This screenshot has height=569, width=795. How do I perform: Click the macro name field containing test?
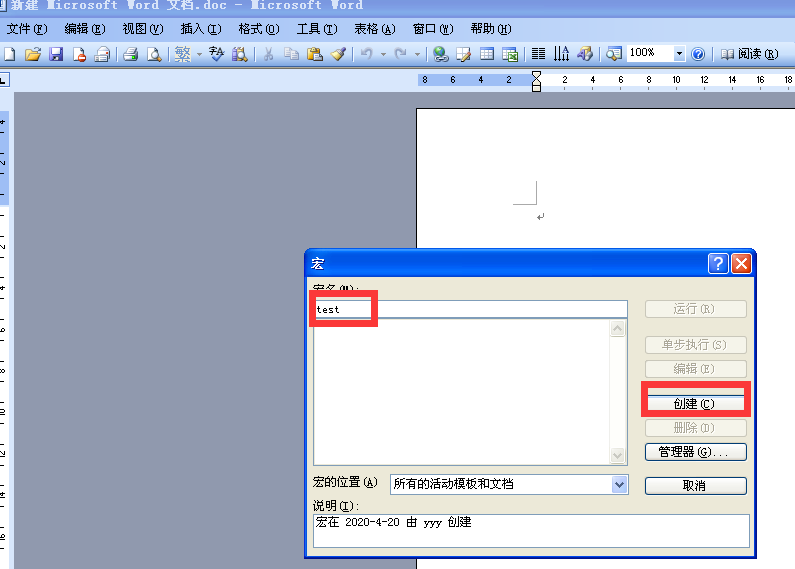[470, 310]
